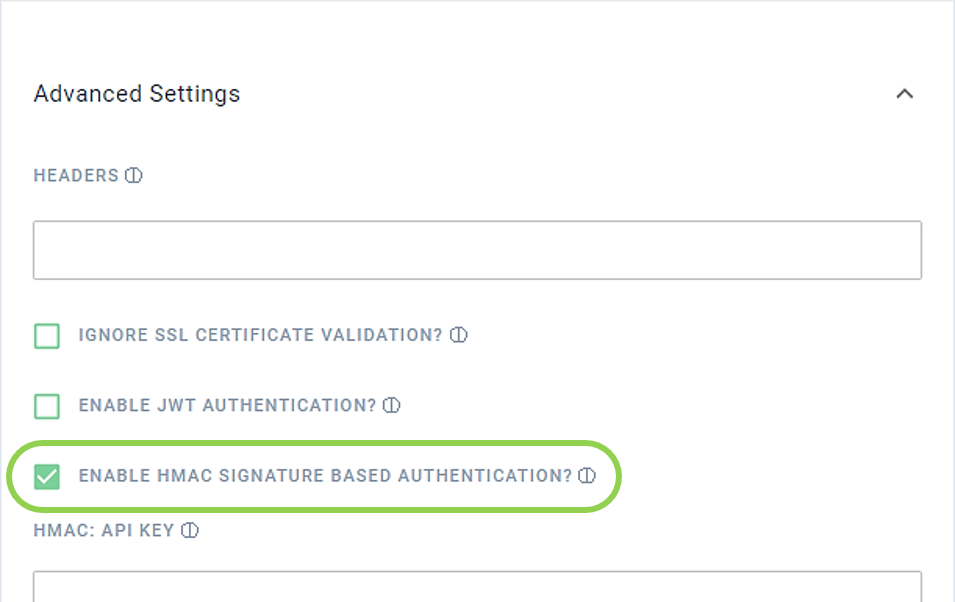Click info icon next to HMAC: API KEY

(190, 531)
